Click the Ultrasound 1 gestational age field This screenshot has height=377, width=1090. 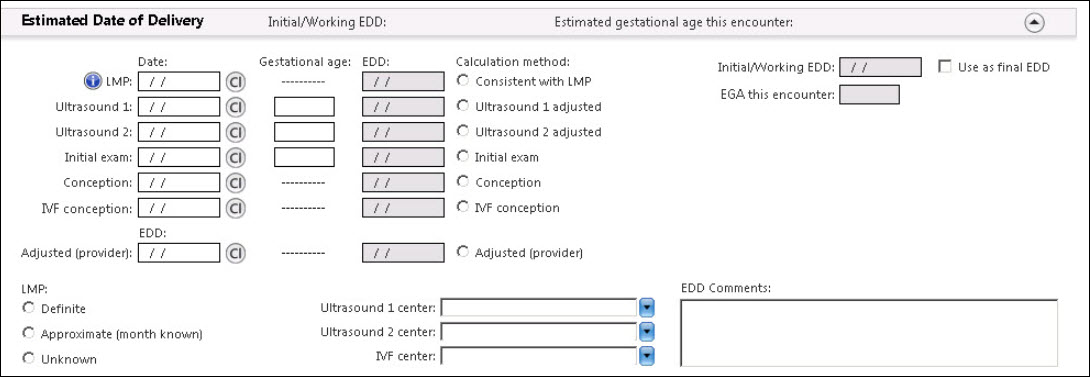pyautogui.click(x=304, y=107)
